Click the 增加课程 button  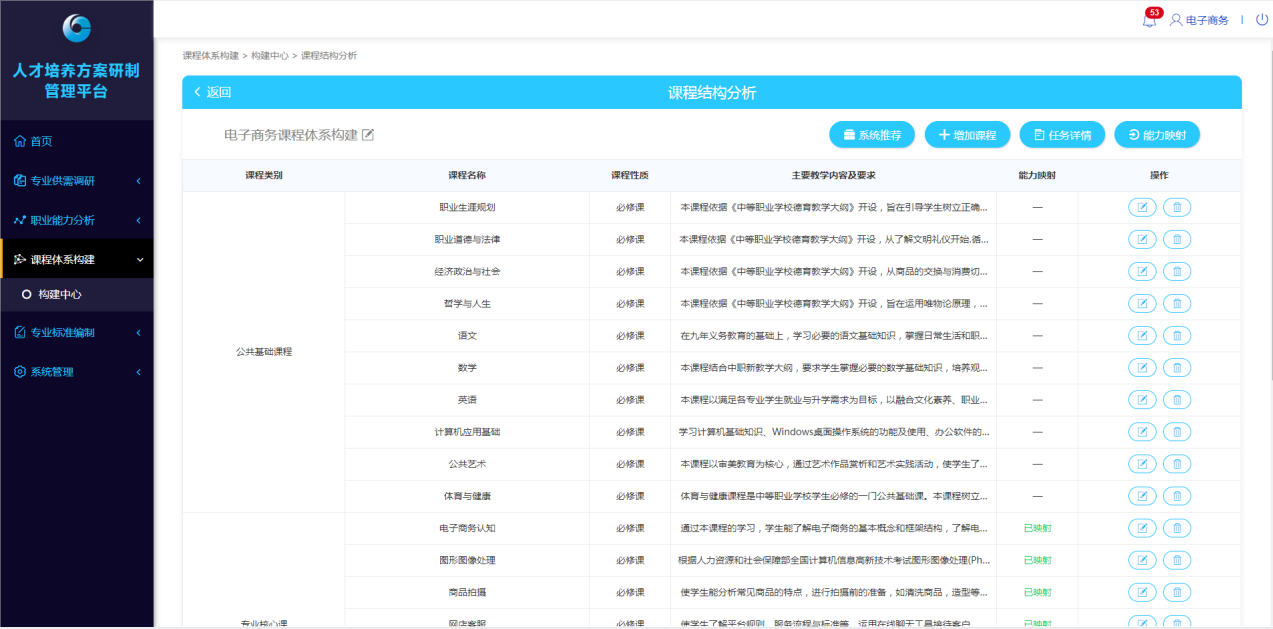pos(966,135)
